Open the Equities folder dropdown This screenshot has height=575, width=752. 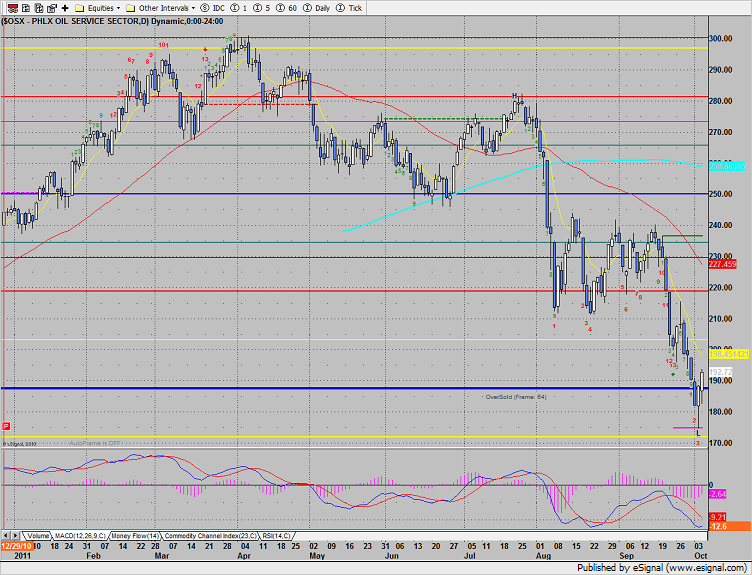pyautogui.click(x=98, y=8)
